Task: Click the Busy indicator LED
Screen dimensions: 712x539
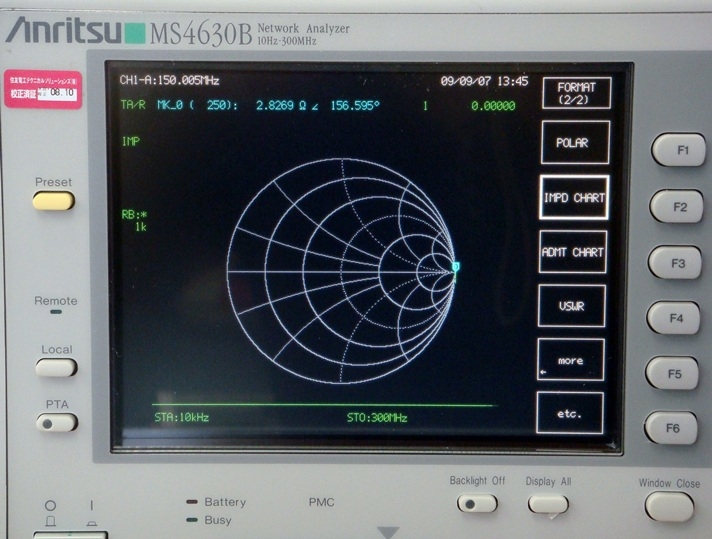Action: pos(192,520)
